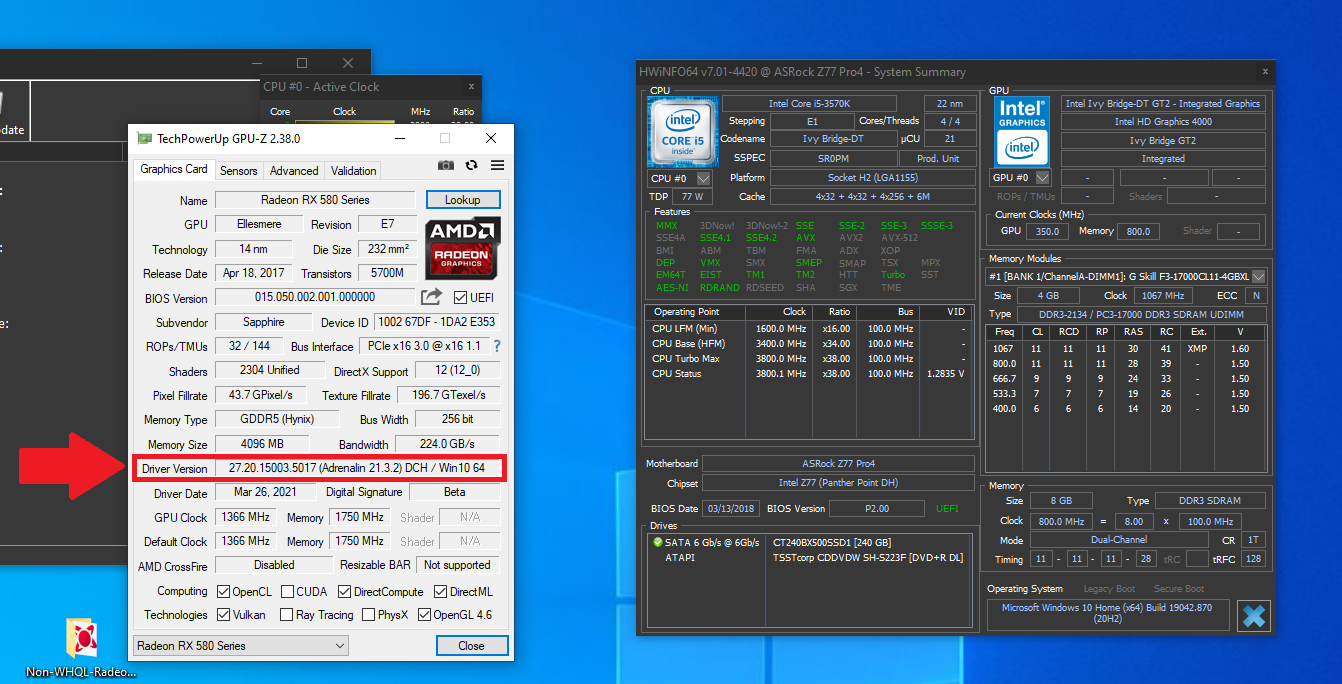Click the ASRock Z77 Pro4 motherboard field
The height and width of the screenshot is (684, 1342).
coord(838,464)
